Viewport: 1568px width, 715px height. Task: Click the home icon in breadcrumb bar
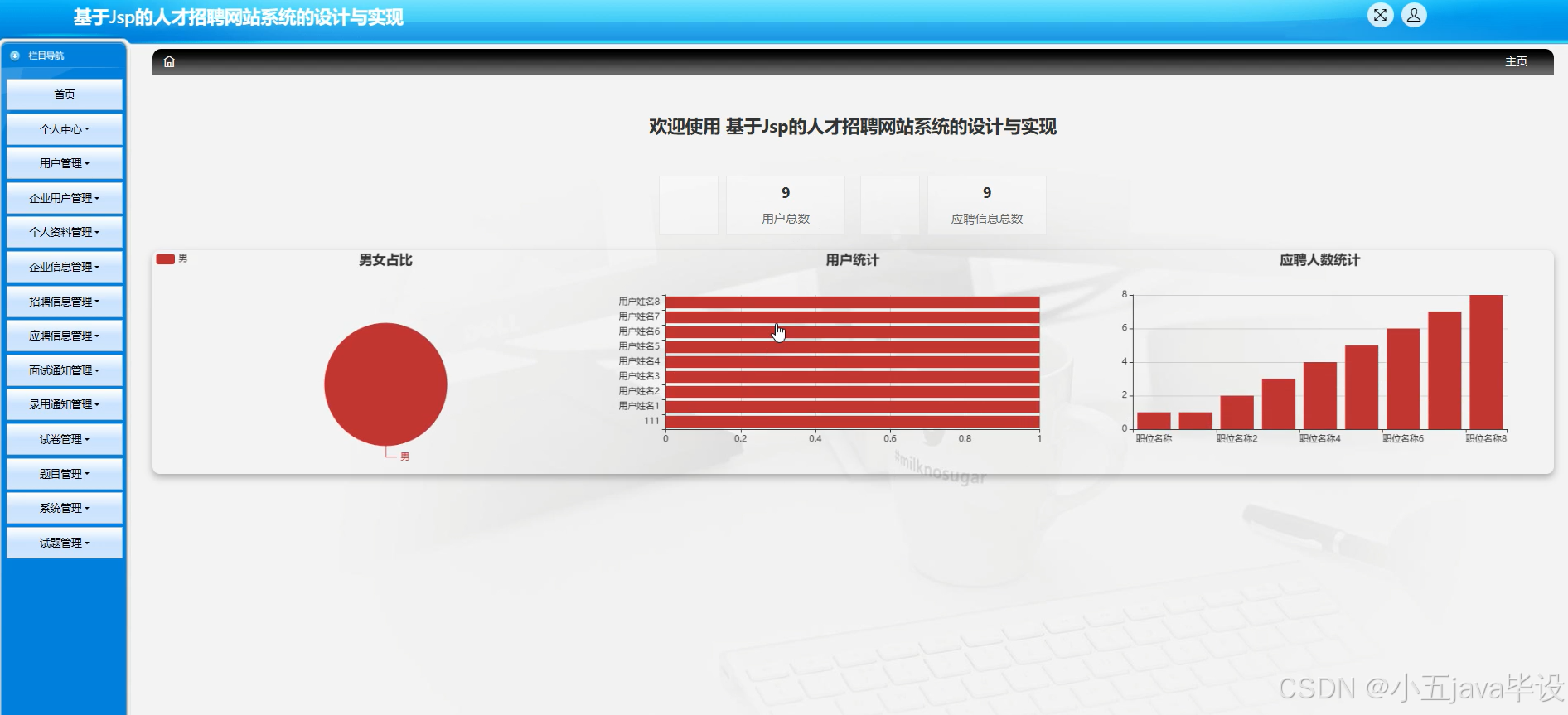[169, 61]
